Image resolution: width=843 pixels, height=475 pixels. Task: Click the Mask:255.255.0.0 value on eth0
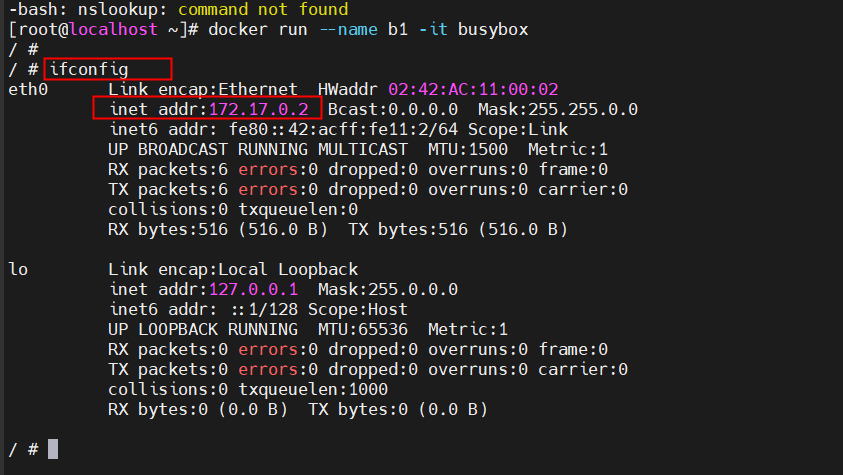pos(558,109)
